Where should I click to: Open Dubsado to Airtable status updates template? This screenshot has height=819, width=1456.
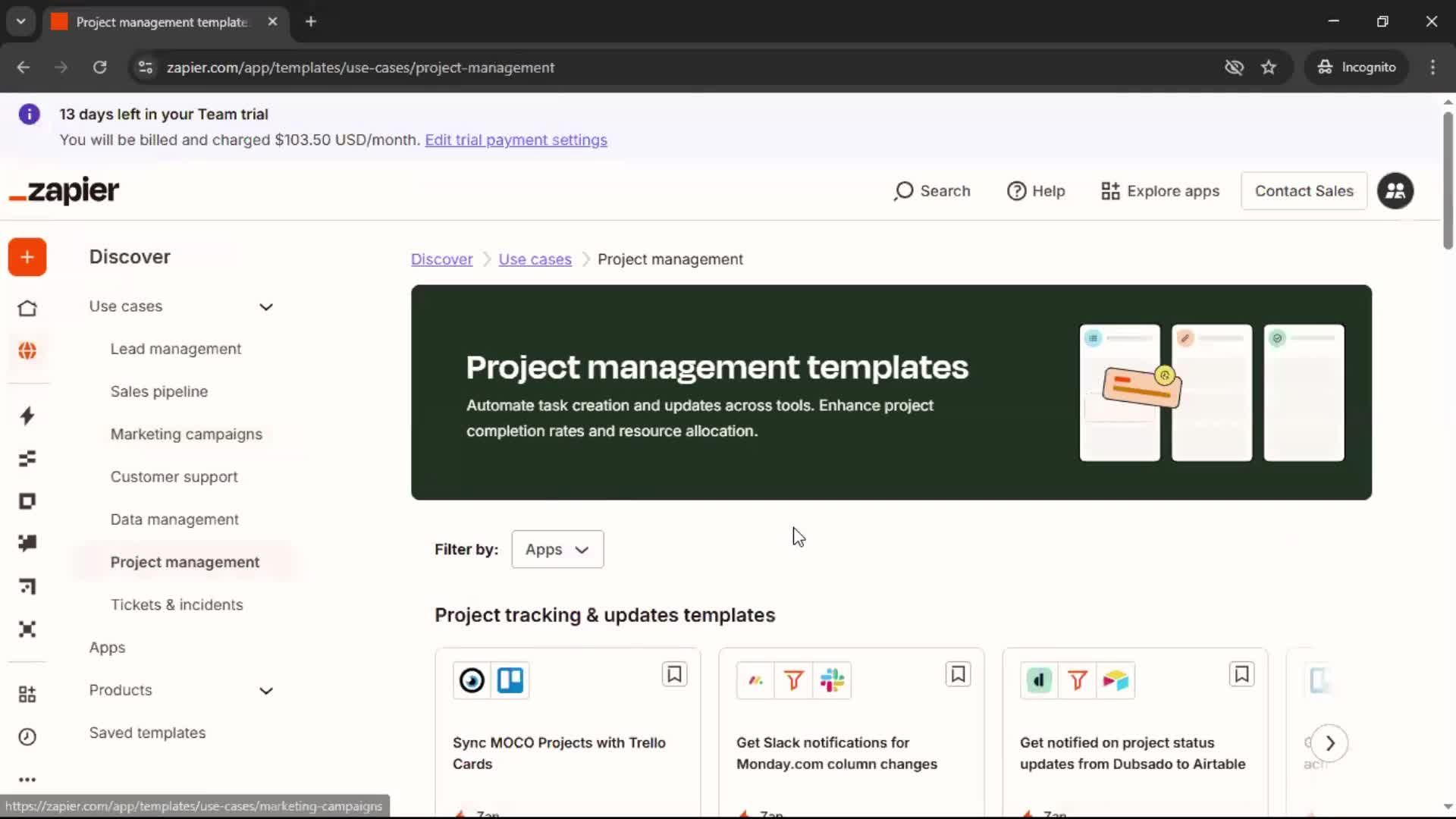point(1132,753)
